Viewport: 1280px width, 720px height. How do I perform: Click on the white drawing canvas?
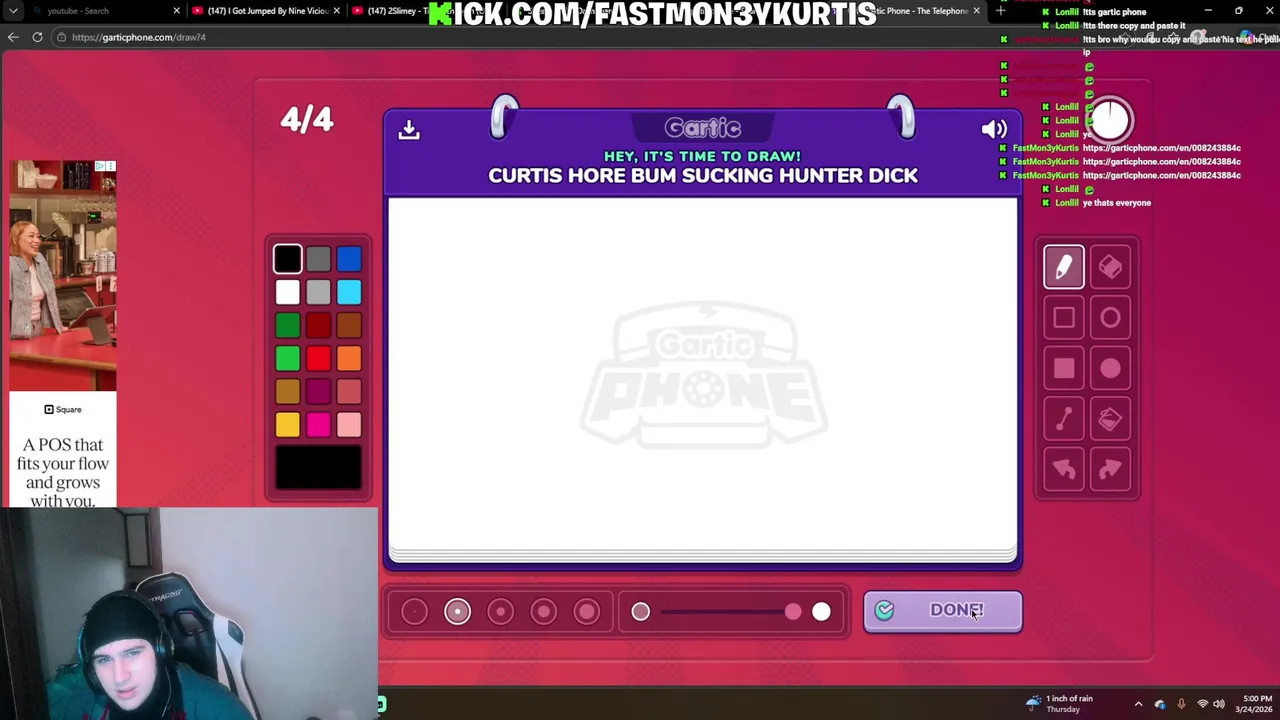click(703, 374)
